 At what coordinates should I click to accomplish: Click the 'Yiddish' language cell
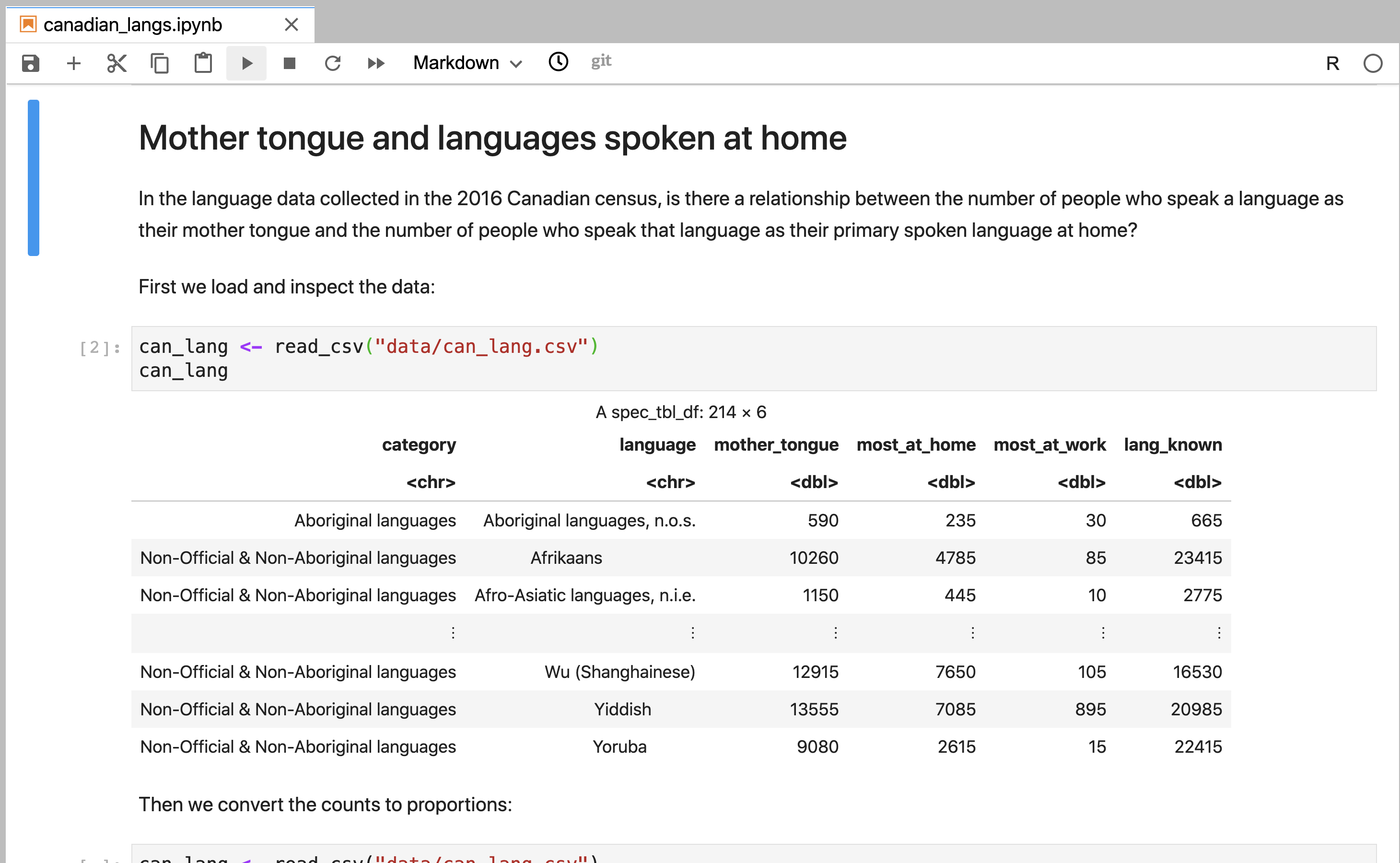[x=622, y=709]
